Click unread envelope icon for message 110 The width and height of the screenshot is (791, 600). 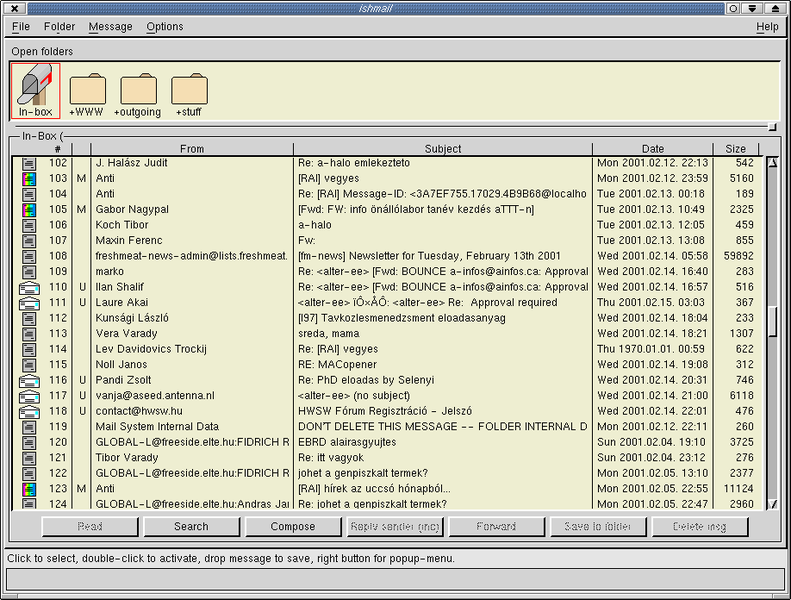(x=29, y=288)
